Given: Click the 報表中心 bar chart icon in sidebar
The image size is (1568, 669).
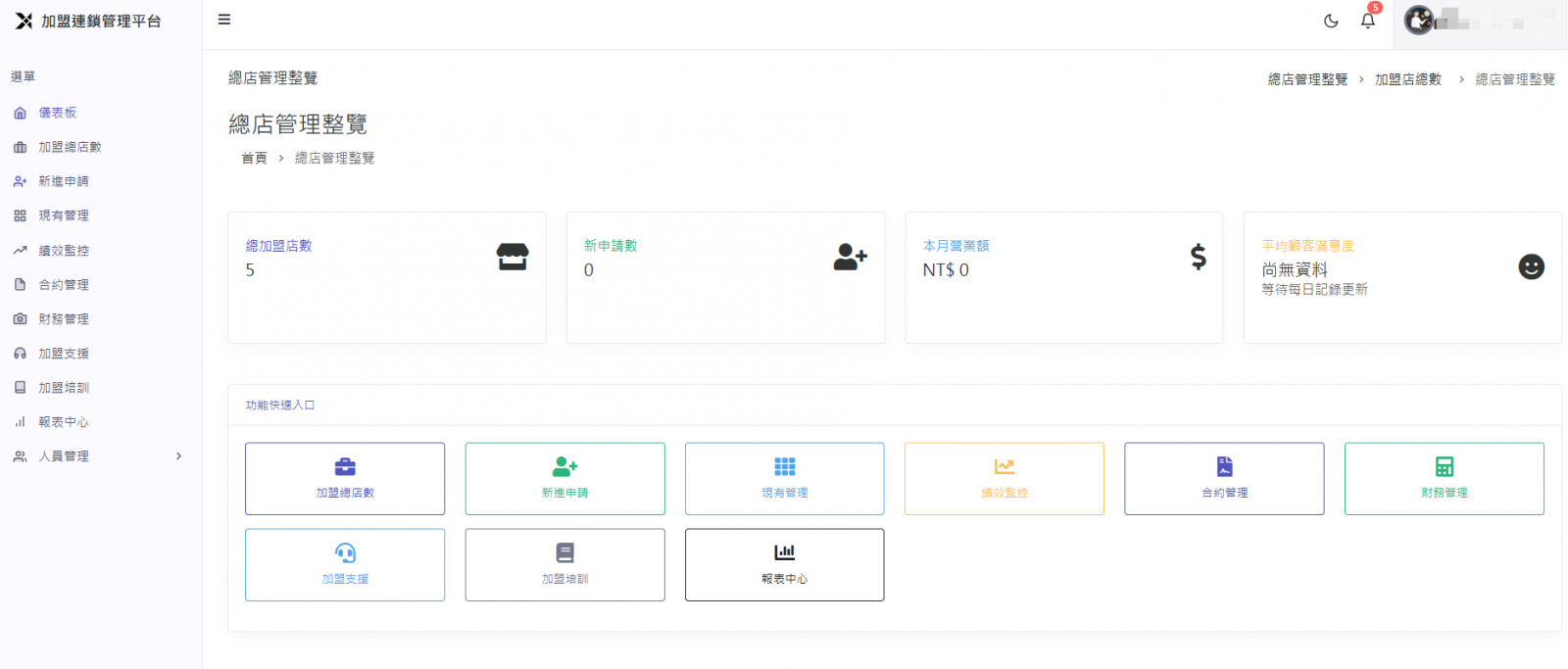Looking at the screenshot, I should pyautogui.click(x=20, y=422).
